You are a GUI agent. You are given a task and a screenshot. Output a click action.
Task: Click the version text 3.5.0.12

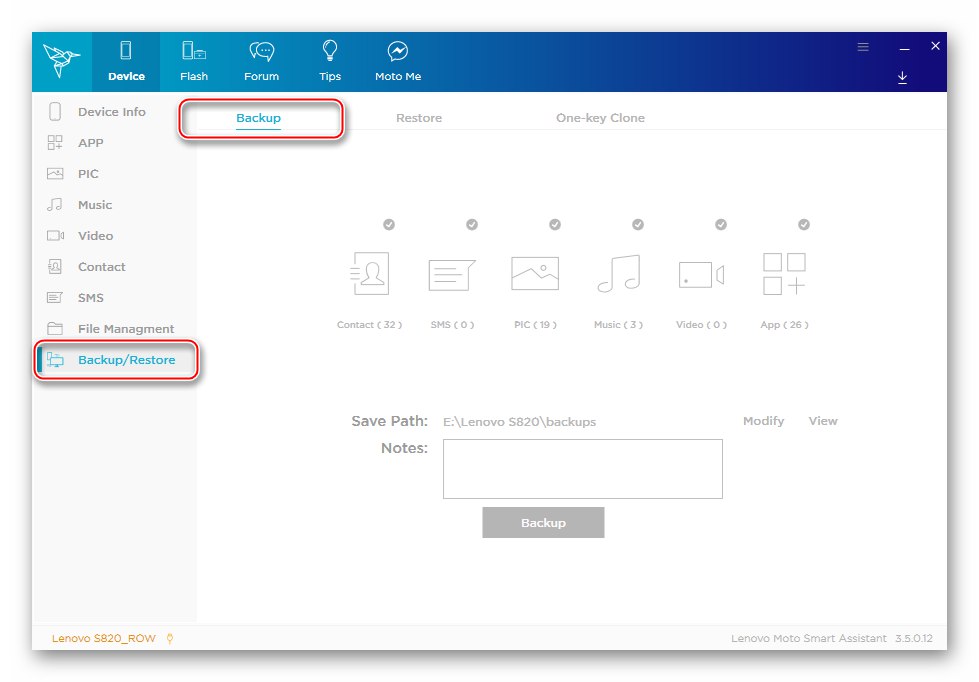[913, 638]
